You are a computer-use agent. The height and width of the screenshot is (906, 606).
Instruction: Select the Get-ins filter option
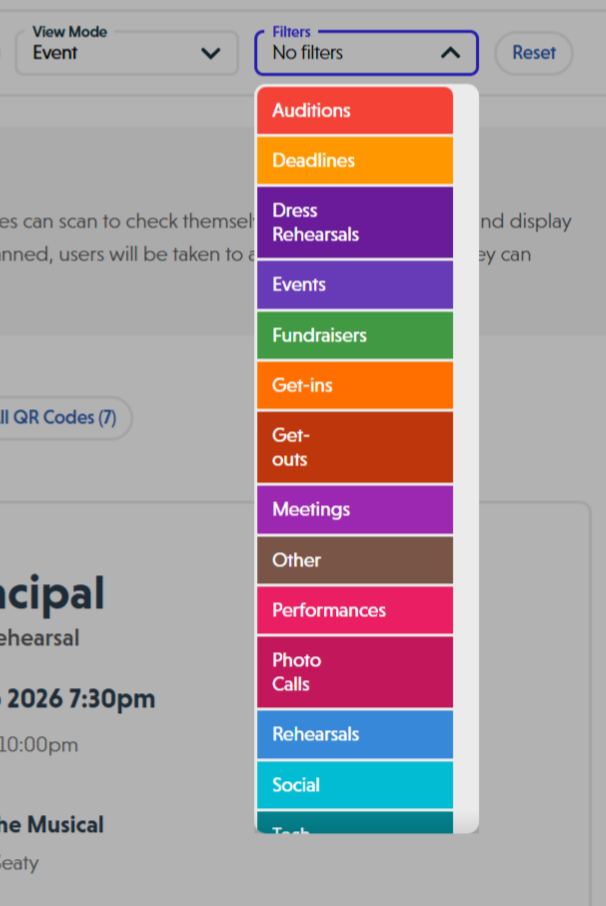tap(354, 385)
